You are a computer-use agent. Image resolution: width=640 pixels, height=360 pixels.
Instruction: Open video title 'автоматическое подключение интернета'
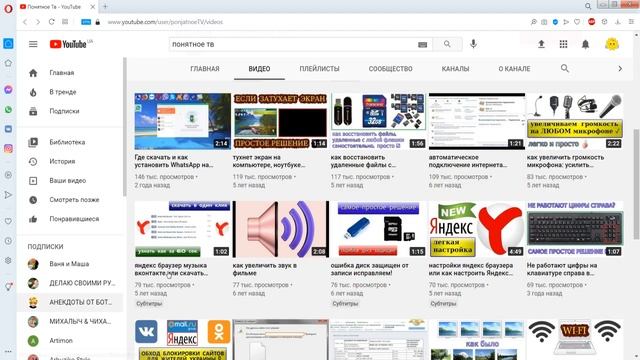point(468,161)
